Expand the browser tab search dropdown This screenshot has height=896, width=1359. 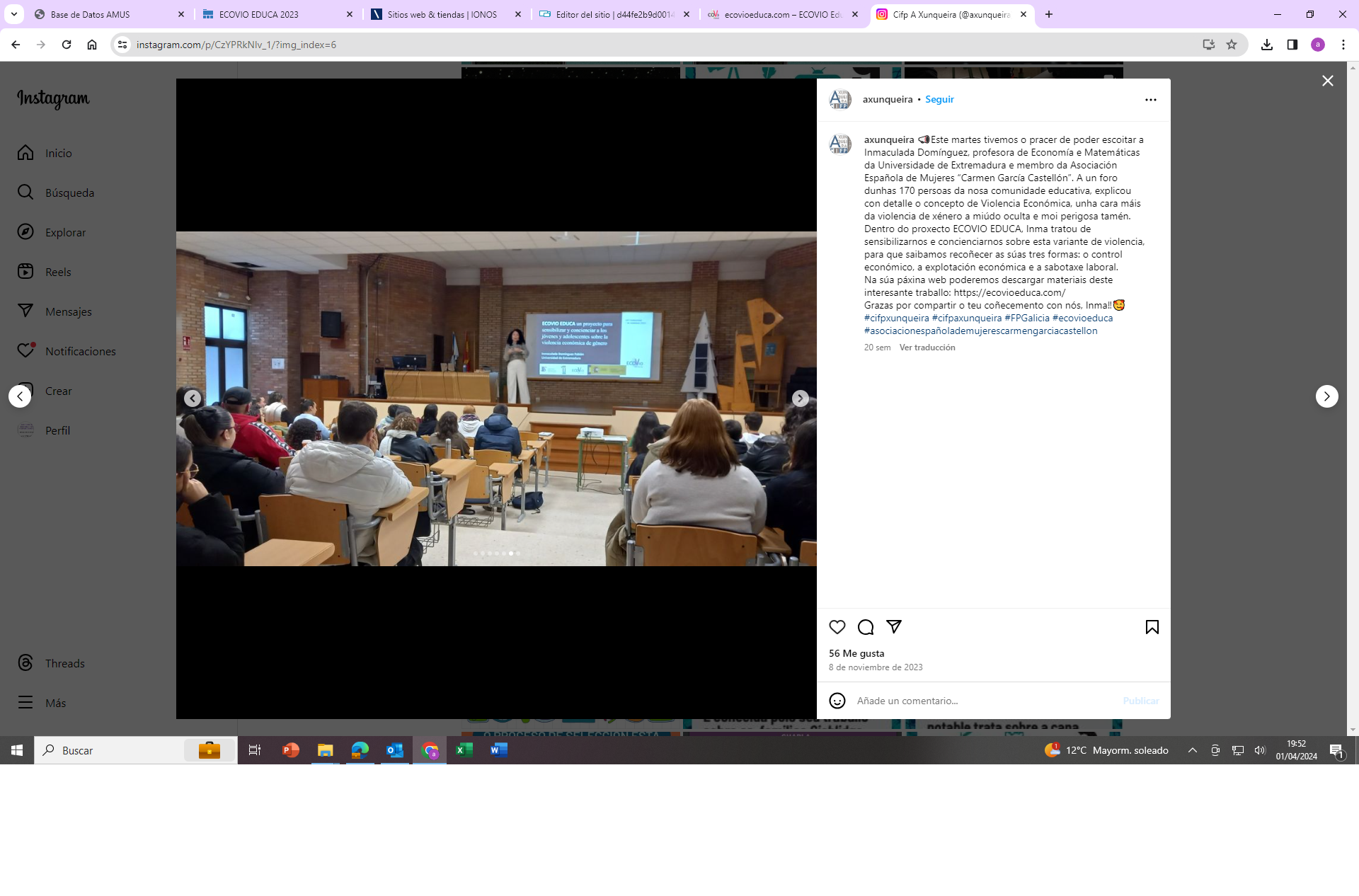click(13, 14)
